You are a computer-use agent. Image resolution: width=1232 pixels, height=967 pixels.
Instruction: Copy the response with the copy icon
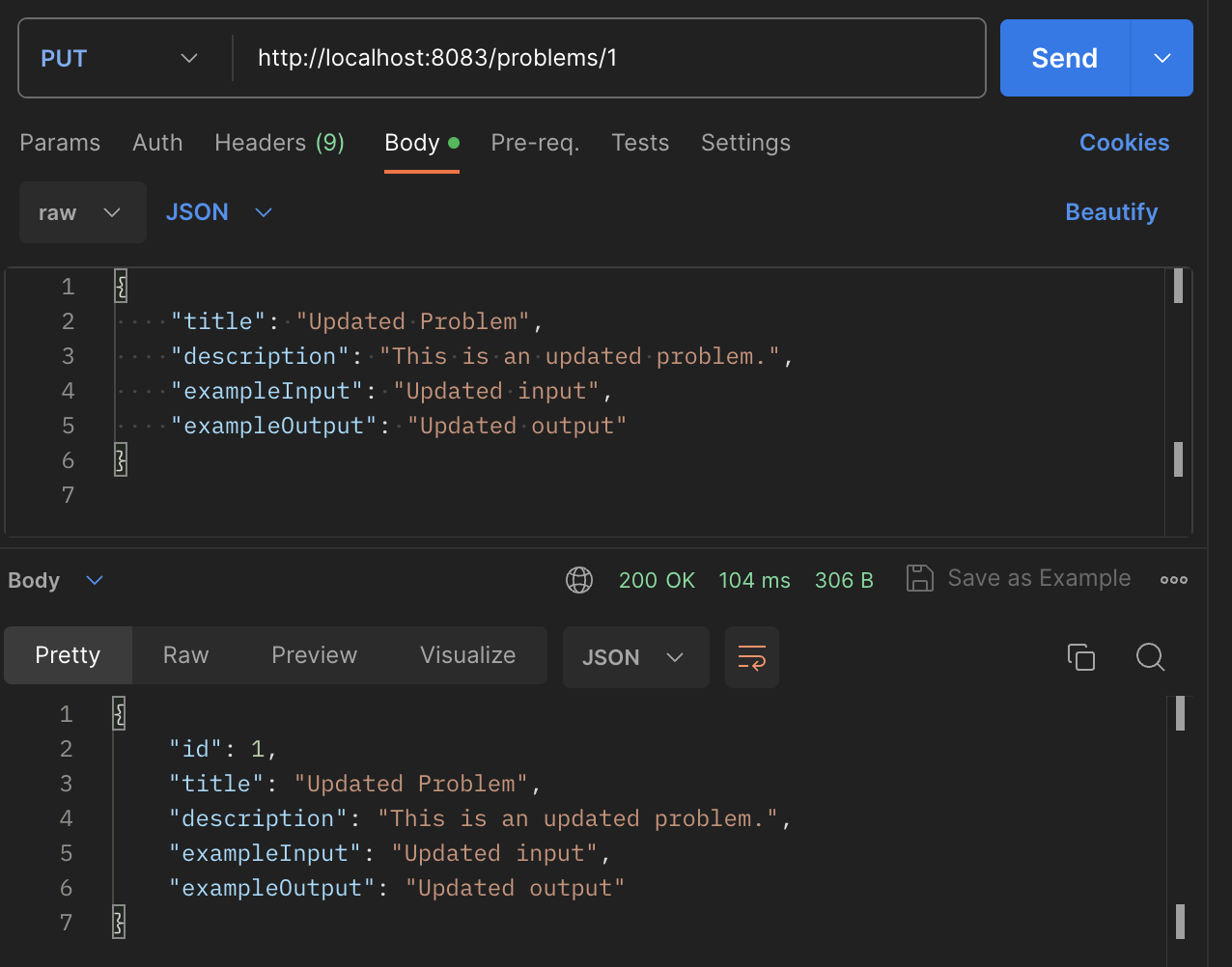1081,657
